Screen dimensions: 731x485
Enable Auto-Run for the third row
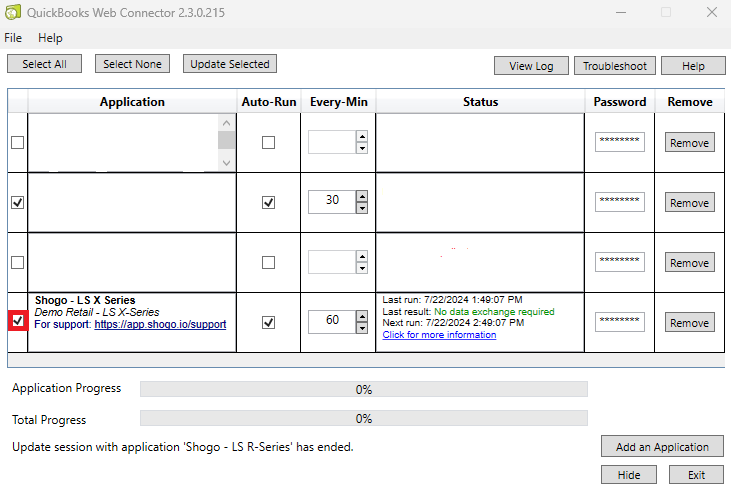[269, 263]
